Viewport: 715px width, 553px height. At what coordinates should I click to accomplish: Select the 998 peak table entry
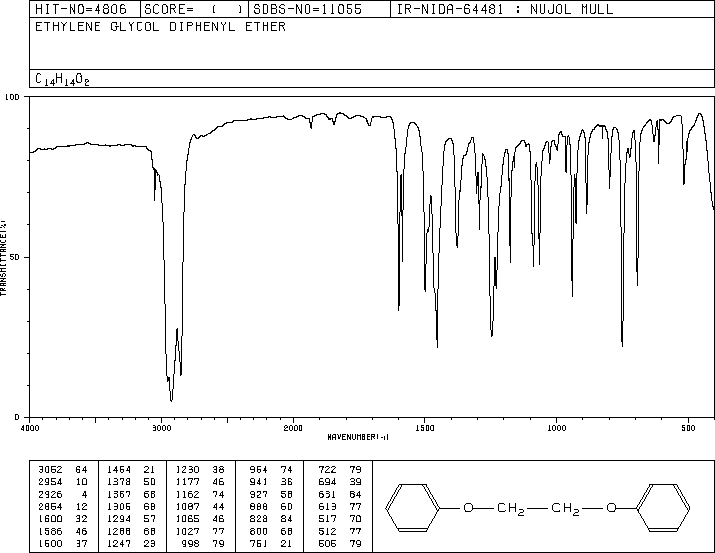[203, 543]
